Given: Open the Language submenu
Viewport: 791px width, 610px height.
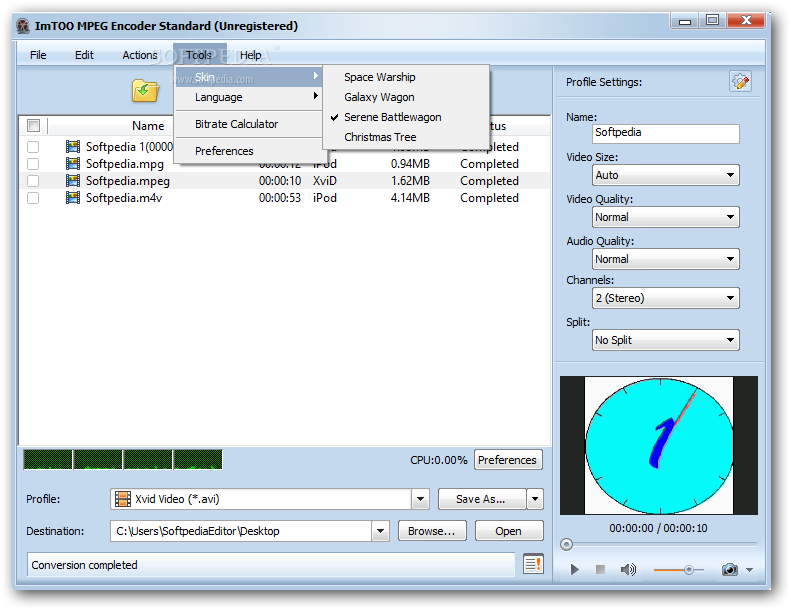Looking at the screenshot, I should coord(249,97).
